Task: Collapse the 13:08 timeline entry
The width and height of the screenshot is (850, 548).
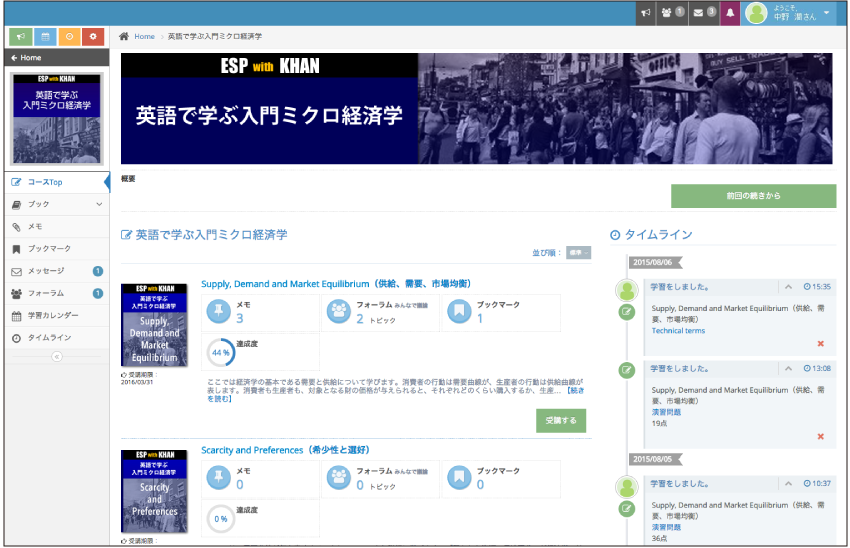Action: pos(789,369)
